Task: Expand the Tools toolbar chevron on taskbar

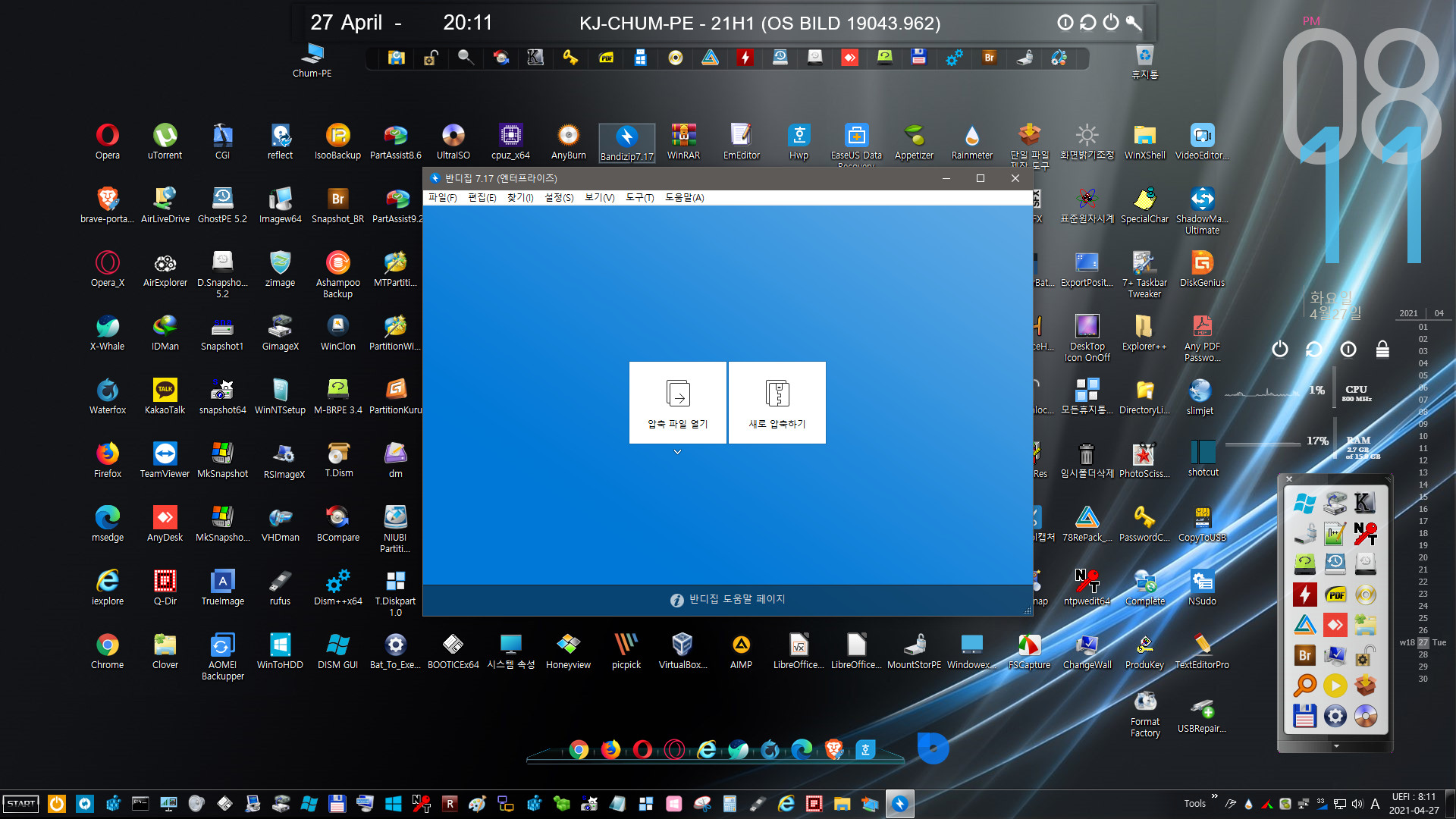Action: tap(1214, 796)
